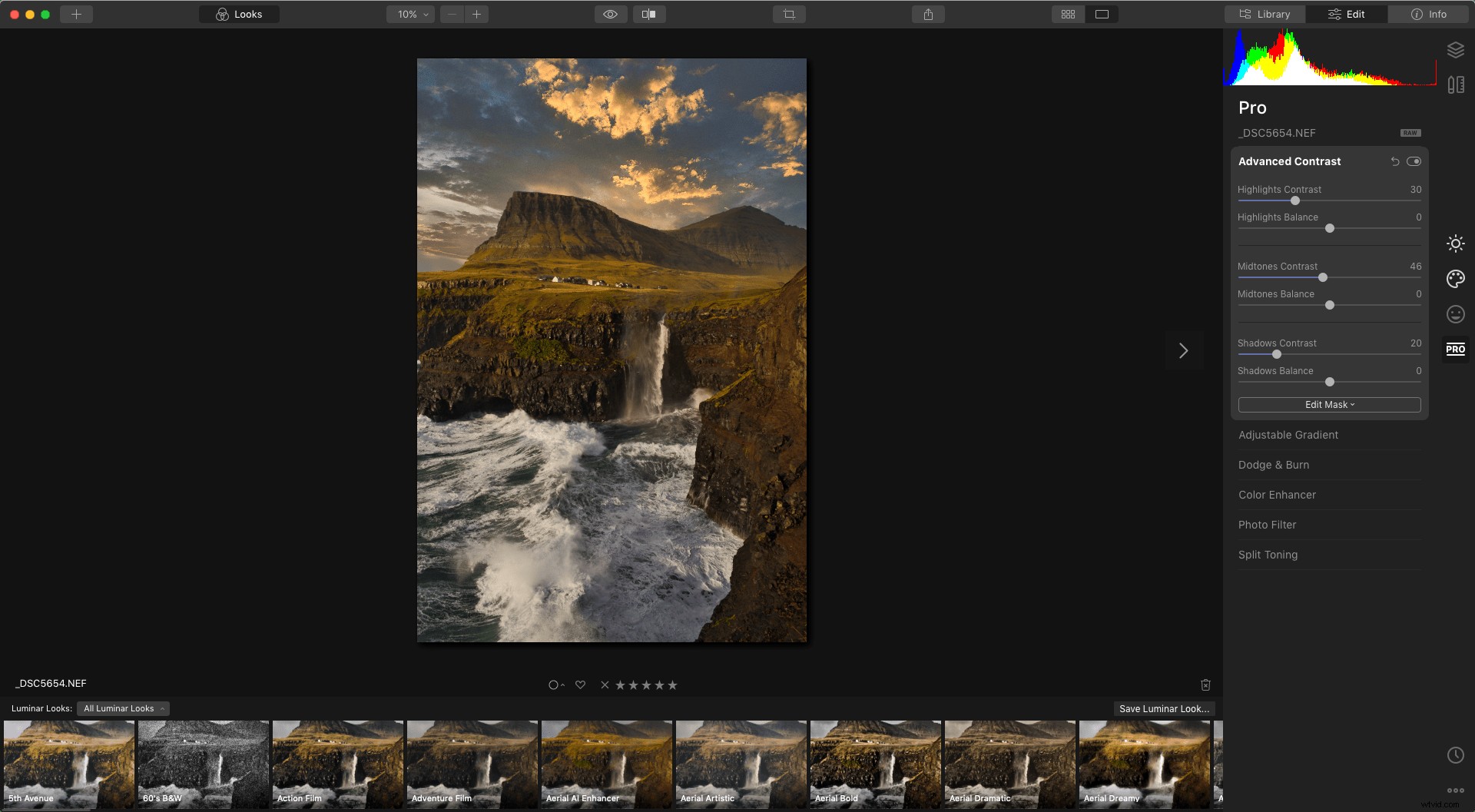The image size is (1475, 812).
Task: Select the Crop tool in the toolbar
Action: [x=790, y=14]
